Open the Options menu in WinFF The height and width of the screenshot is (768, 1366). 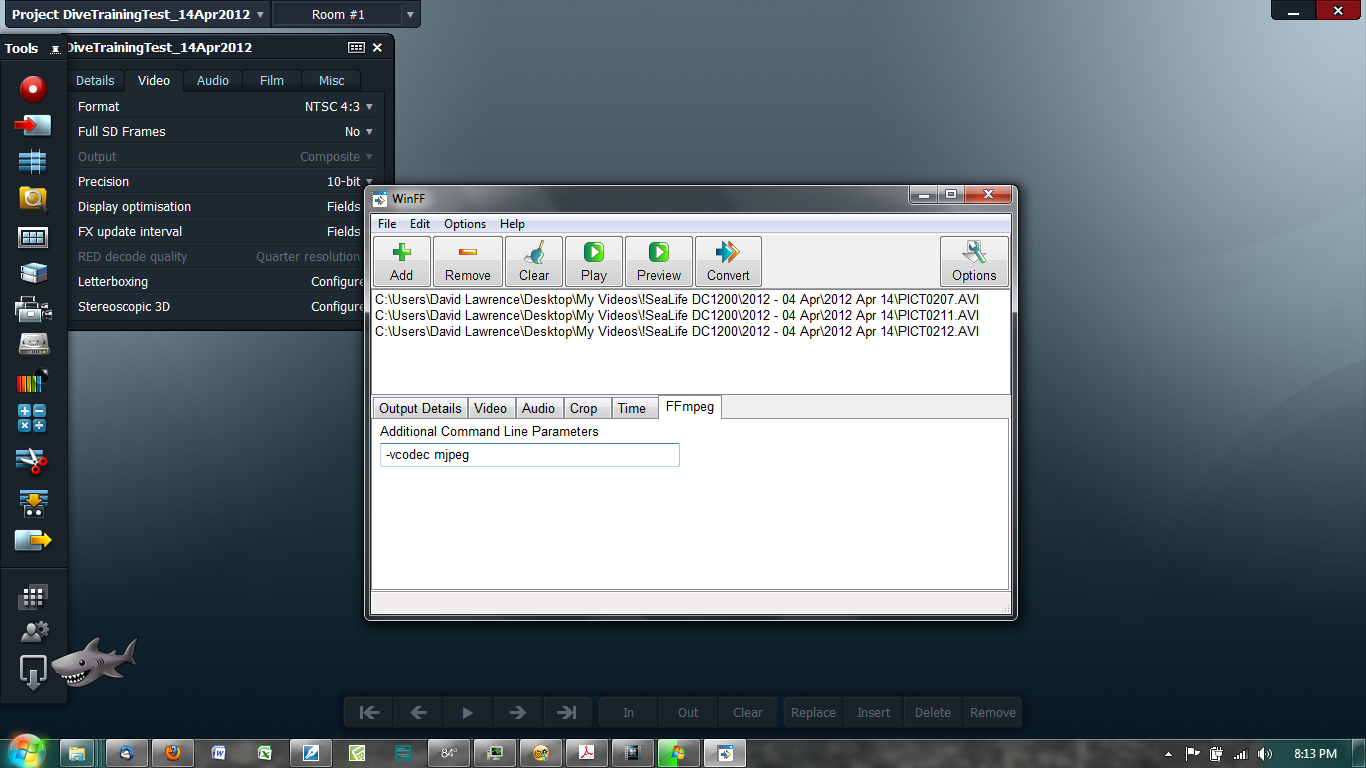464,224
